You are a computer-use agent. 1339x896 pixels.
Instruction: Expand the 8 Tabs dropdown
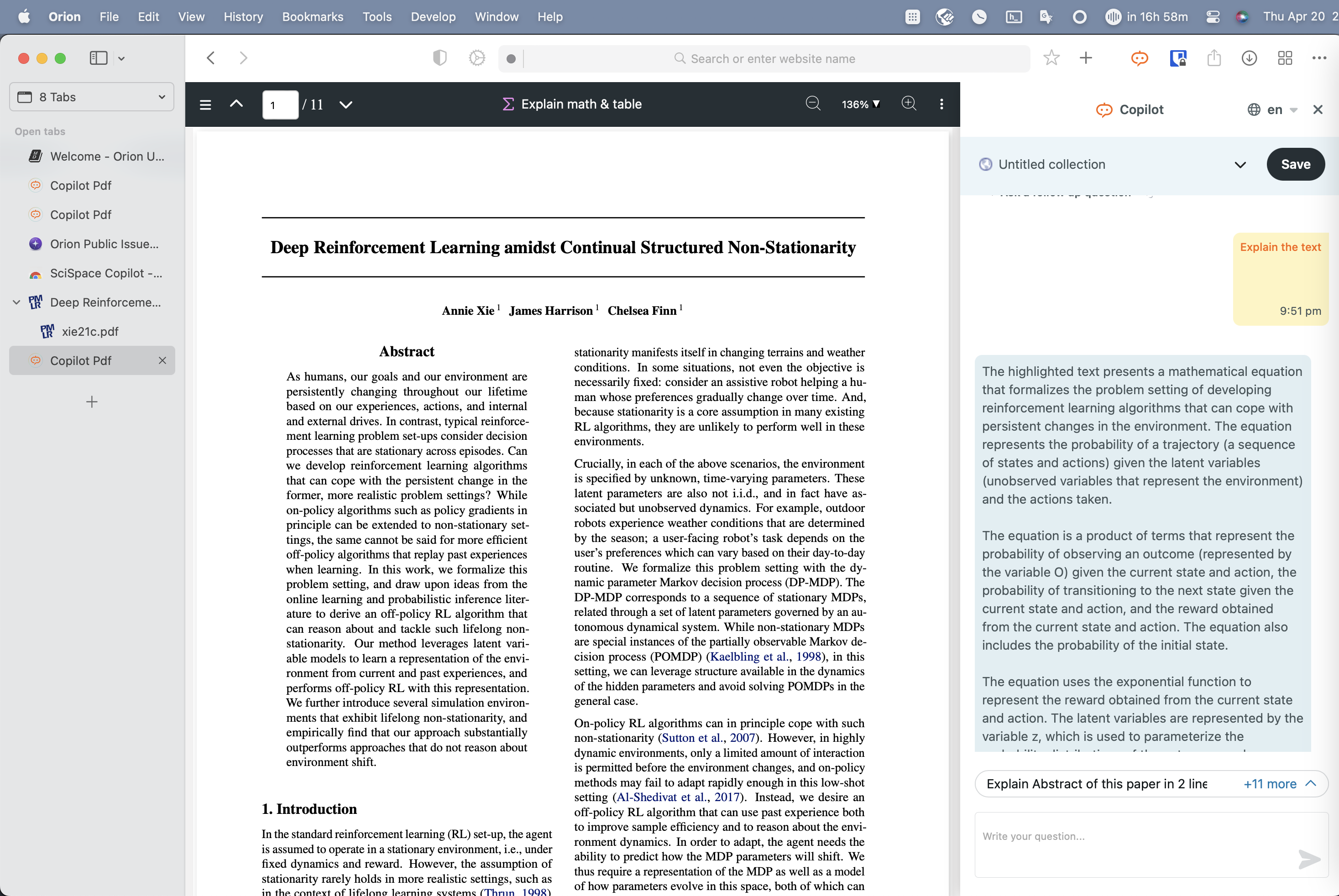tap(91, 97)
